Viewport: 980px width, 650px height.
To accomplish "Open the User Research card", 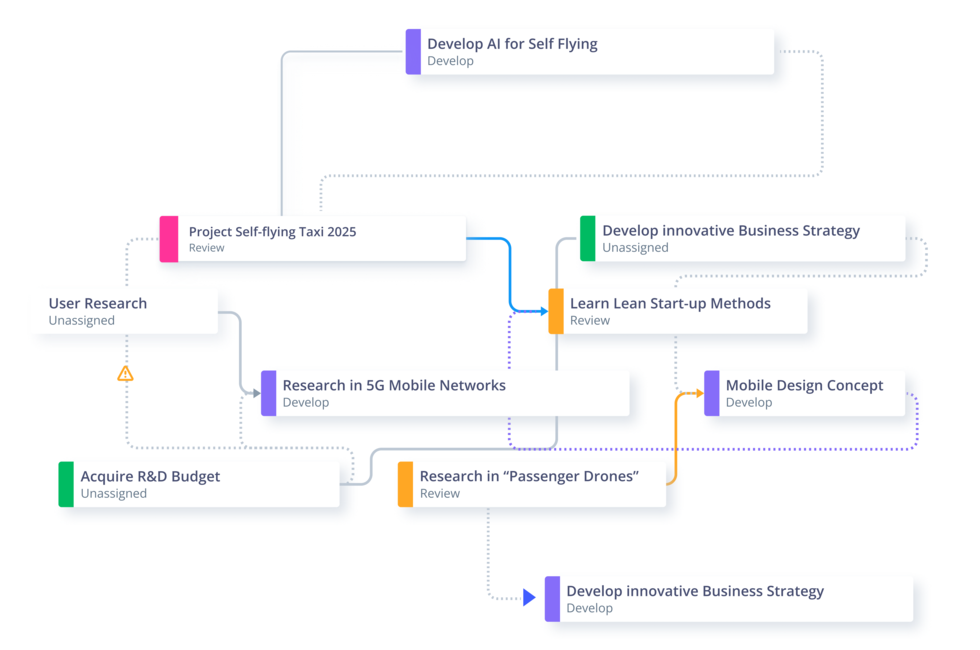I will (98, 303).
